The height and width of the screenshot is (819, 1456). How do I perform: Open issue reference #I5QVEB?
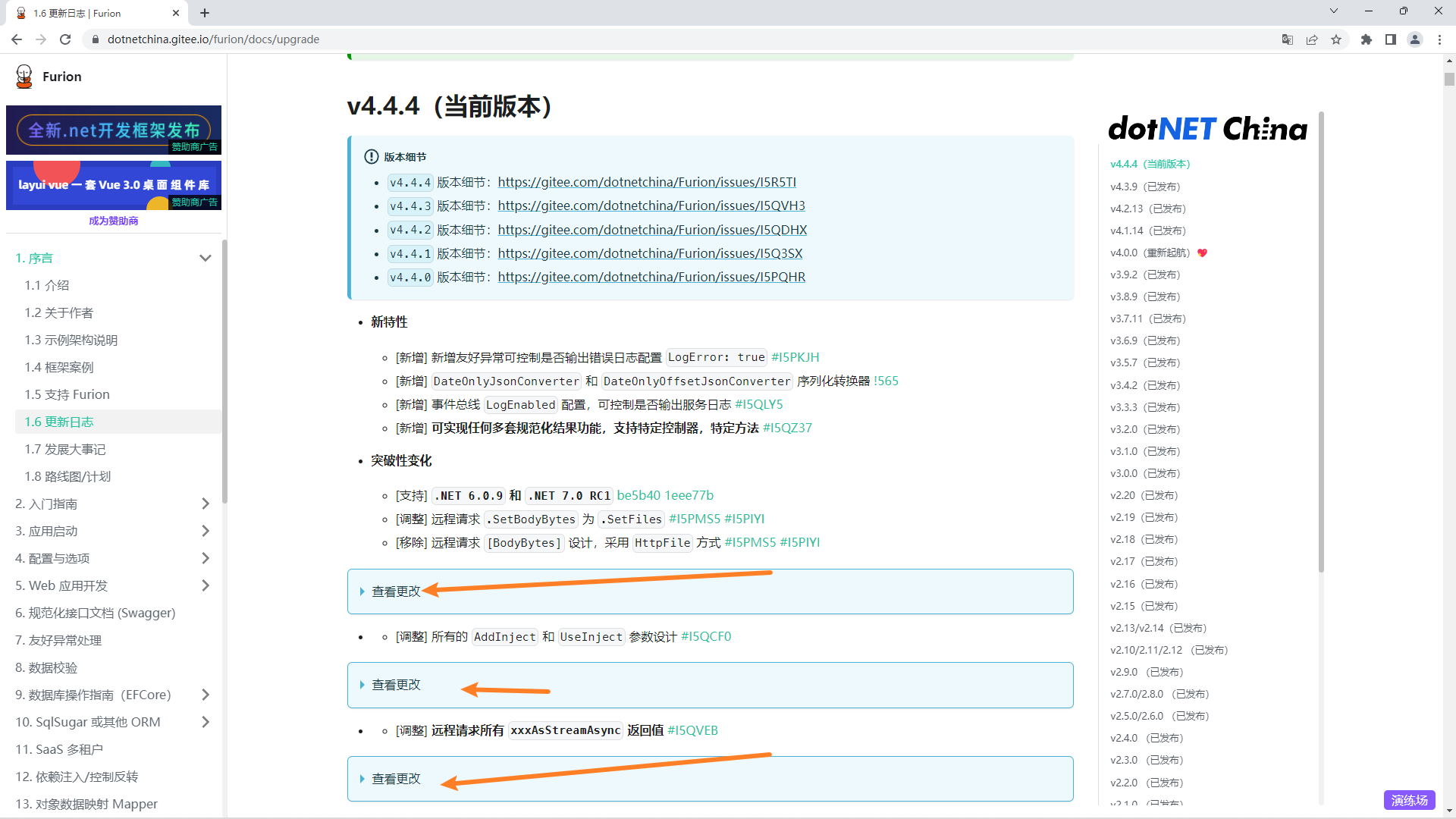point(692,730)
